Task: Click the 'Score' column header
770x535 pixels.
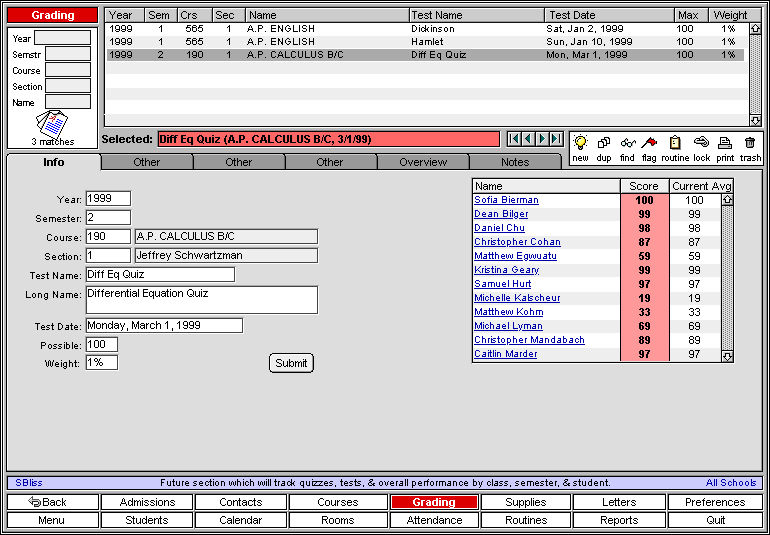Action: [x=644, y=186]
